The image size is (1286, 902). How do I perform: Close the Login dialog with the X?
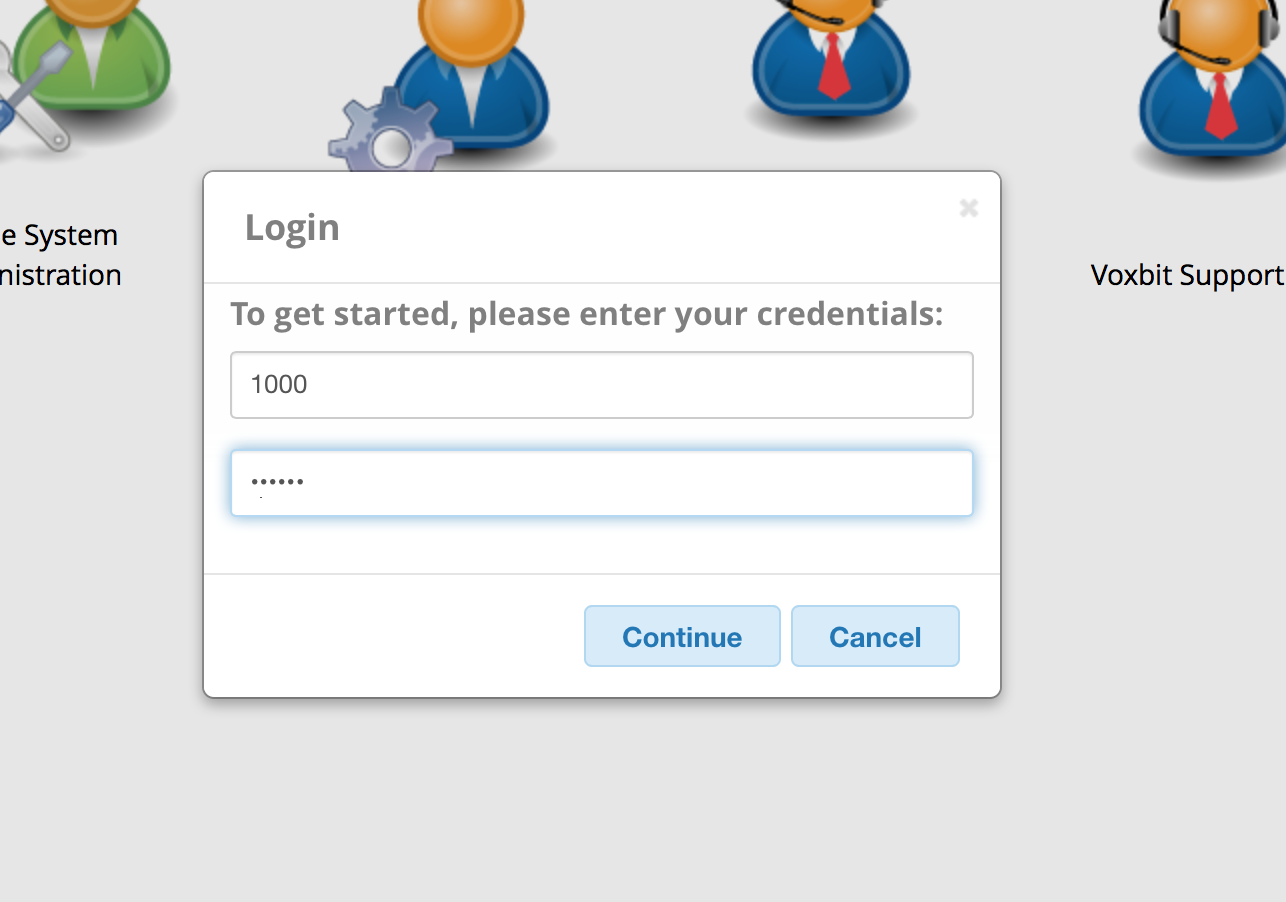[x=968, y=208]
